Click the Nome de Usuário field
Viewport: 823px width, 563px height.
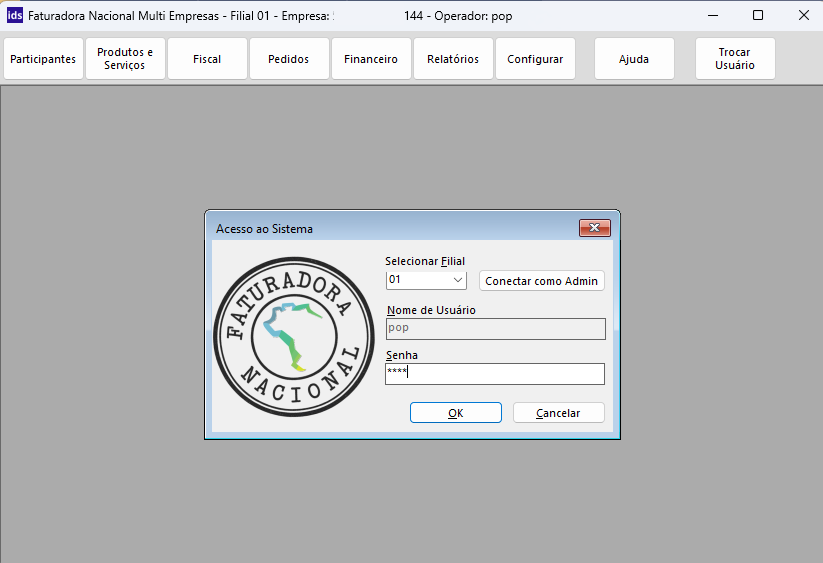(495, 328)
